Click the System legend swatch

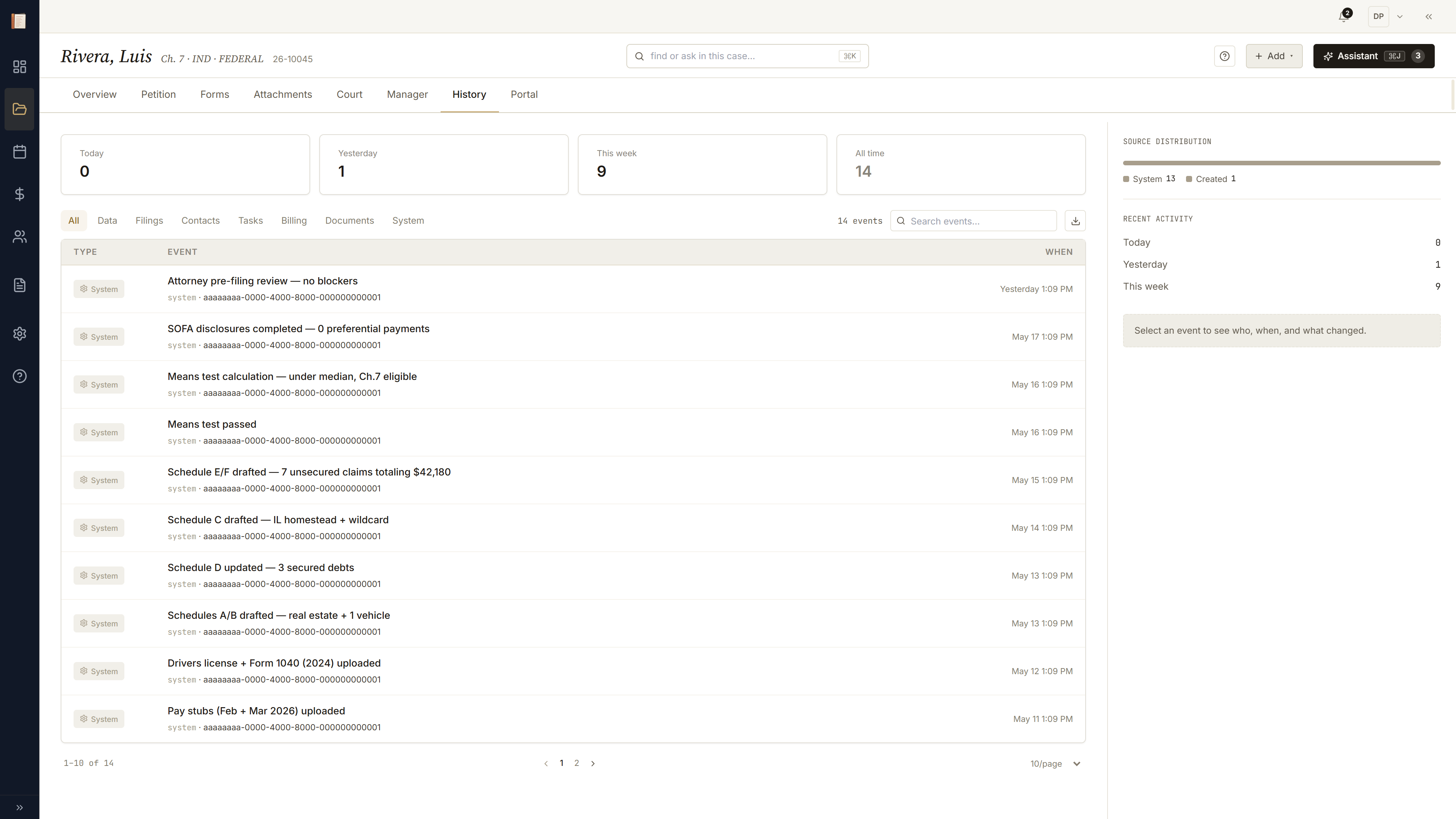1126,179
